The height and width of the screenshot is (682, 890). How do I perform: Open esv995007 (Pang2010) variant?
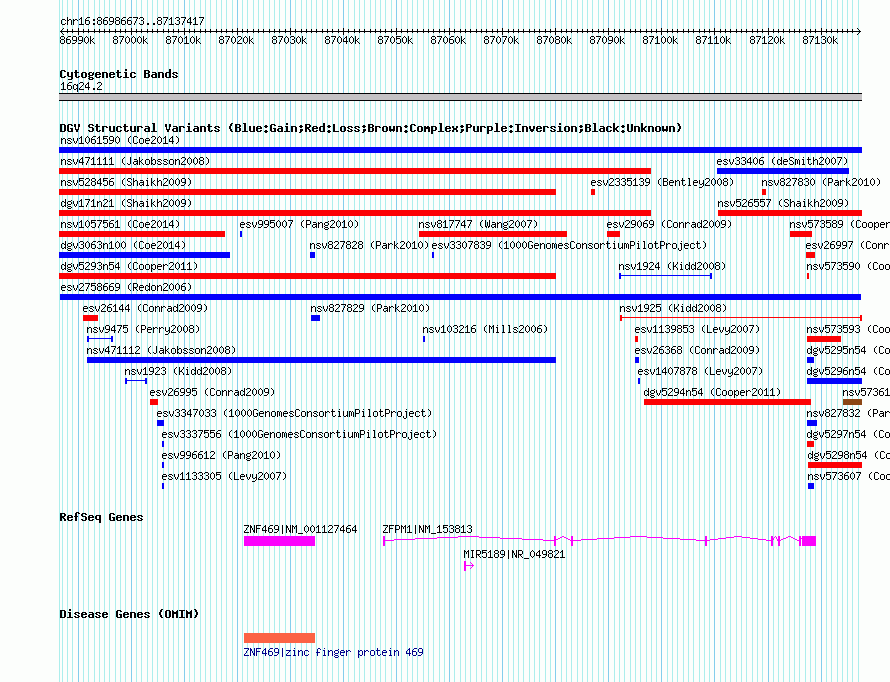tap(299, 224)
